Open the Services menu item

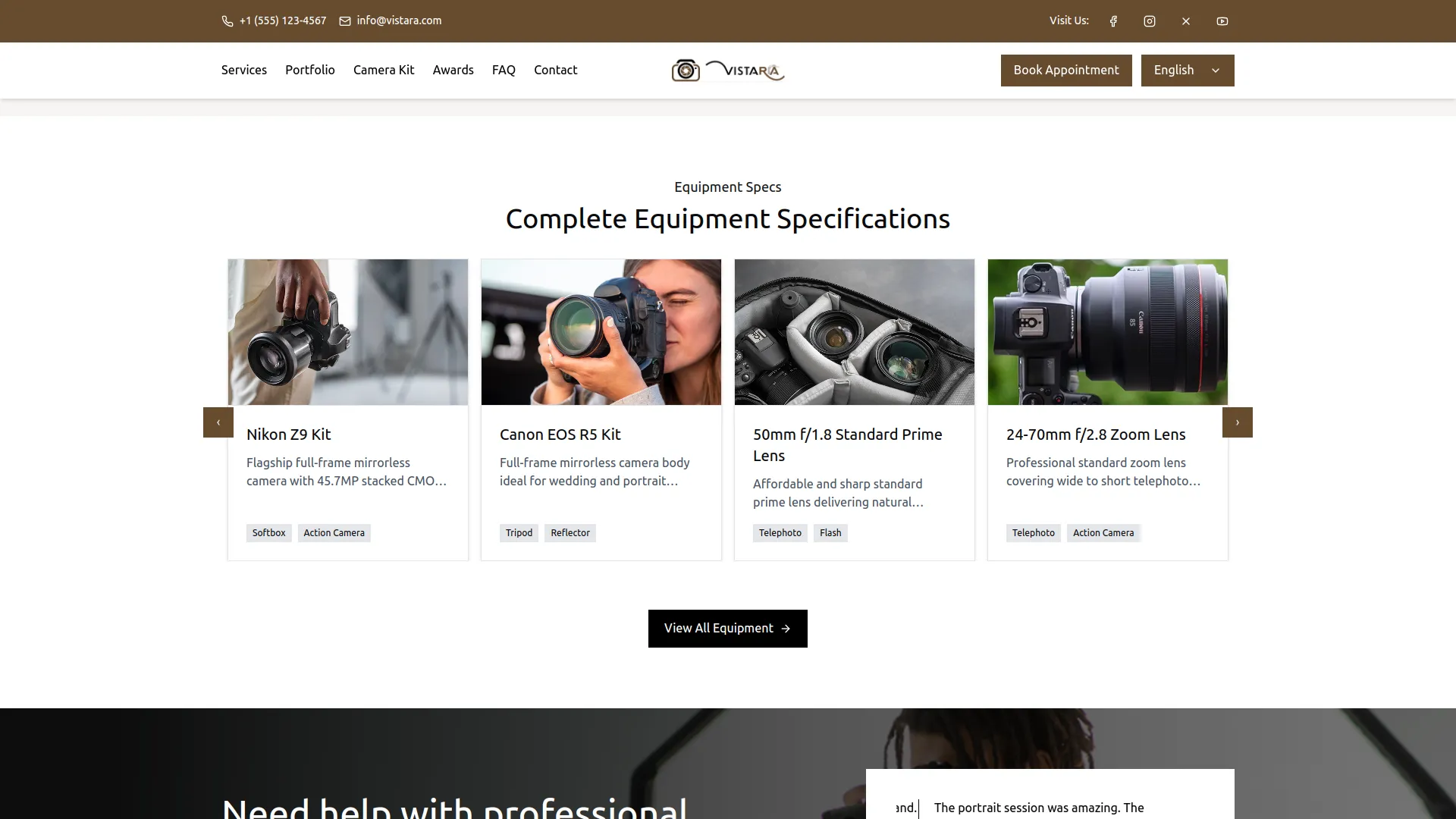(x=244, y=70)
